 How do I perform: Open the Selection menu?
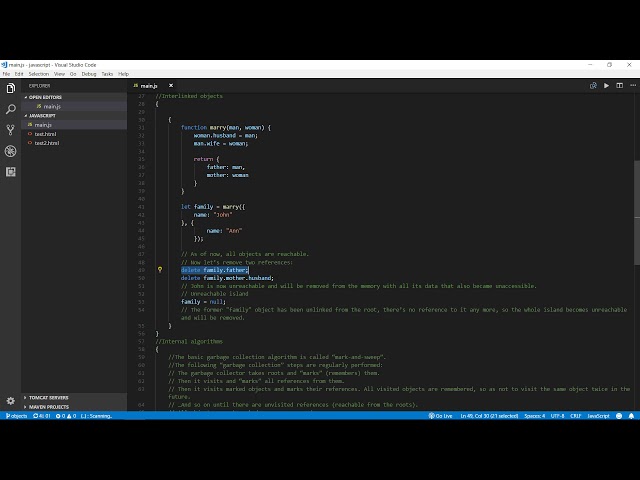point(38,74)
